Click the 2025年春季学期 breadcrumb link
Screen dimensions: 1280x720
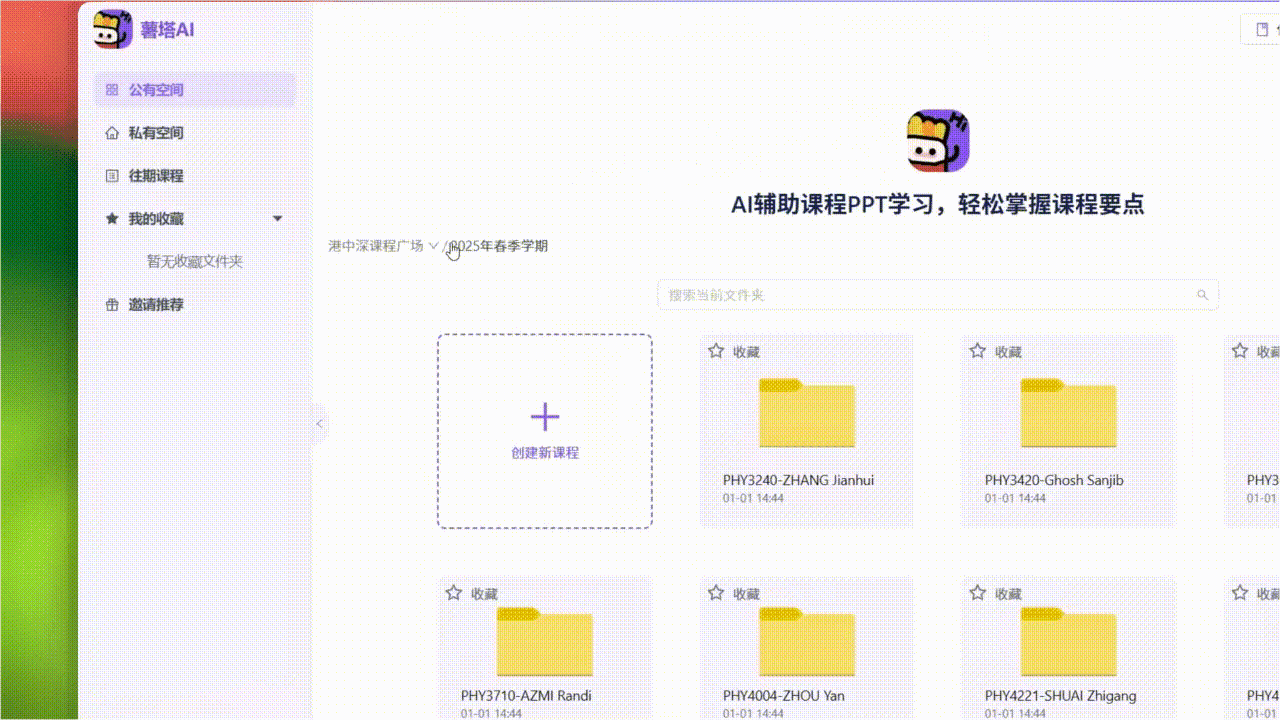(500, 246)
